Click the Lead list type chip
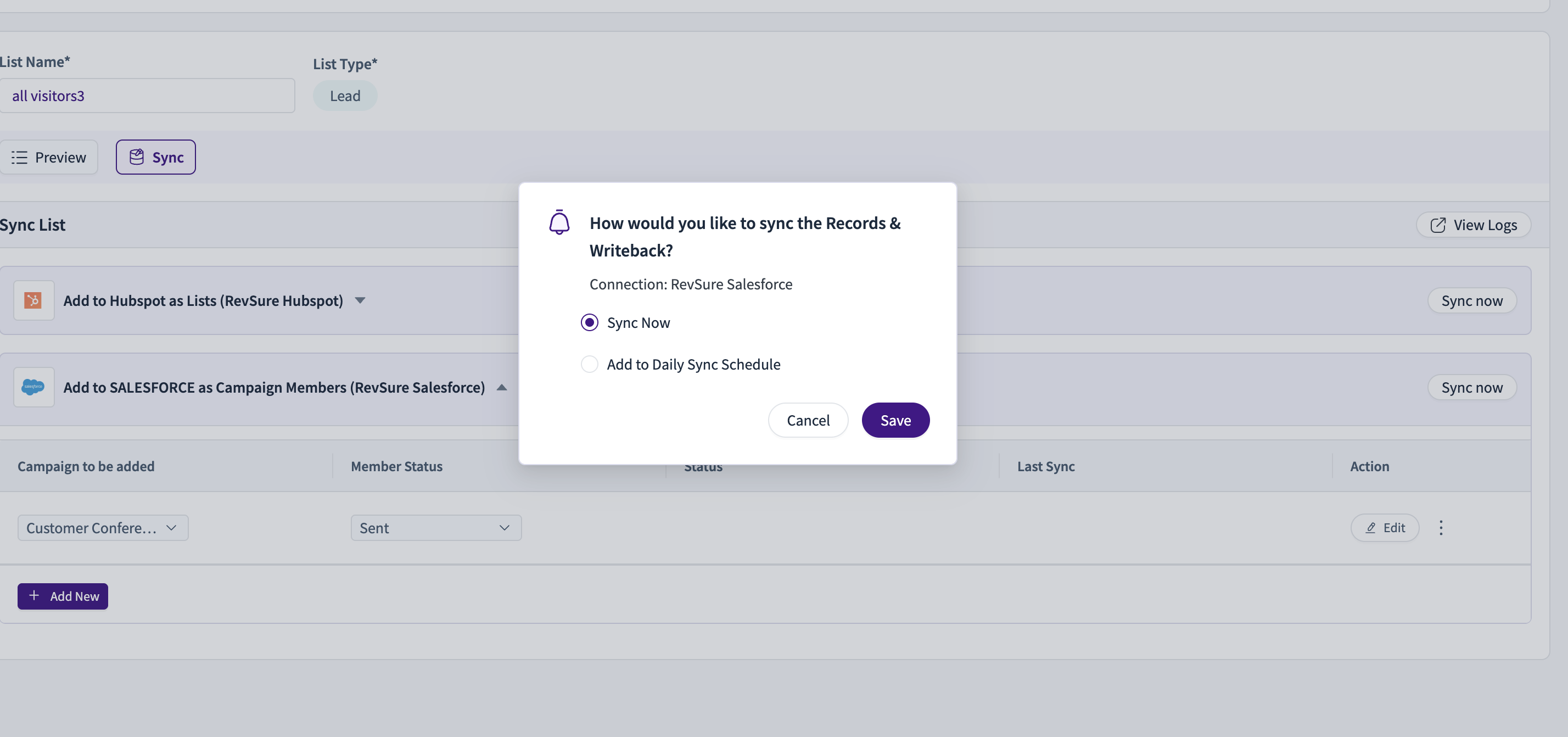 pos(345,96)
